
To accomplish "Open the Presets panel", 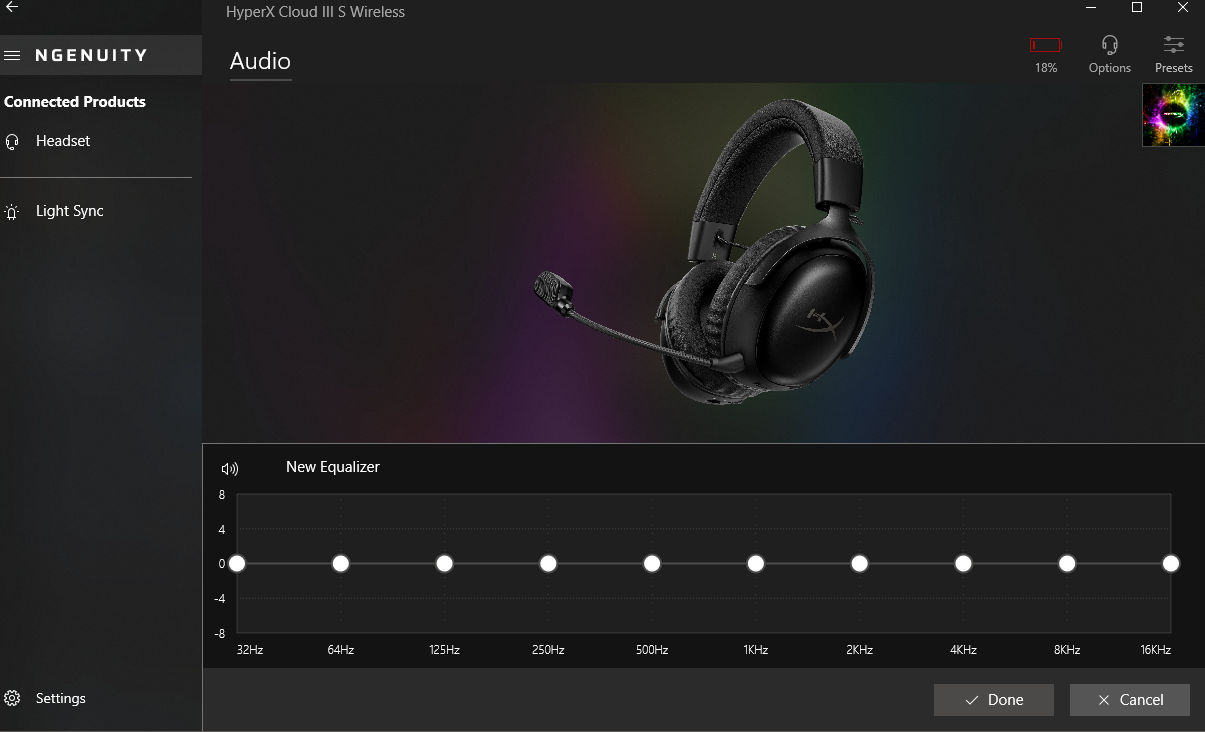I will click(1173, 54).
